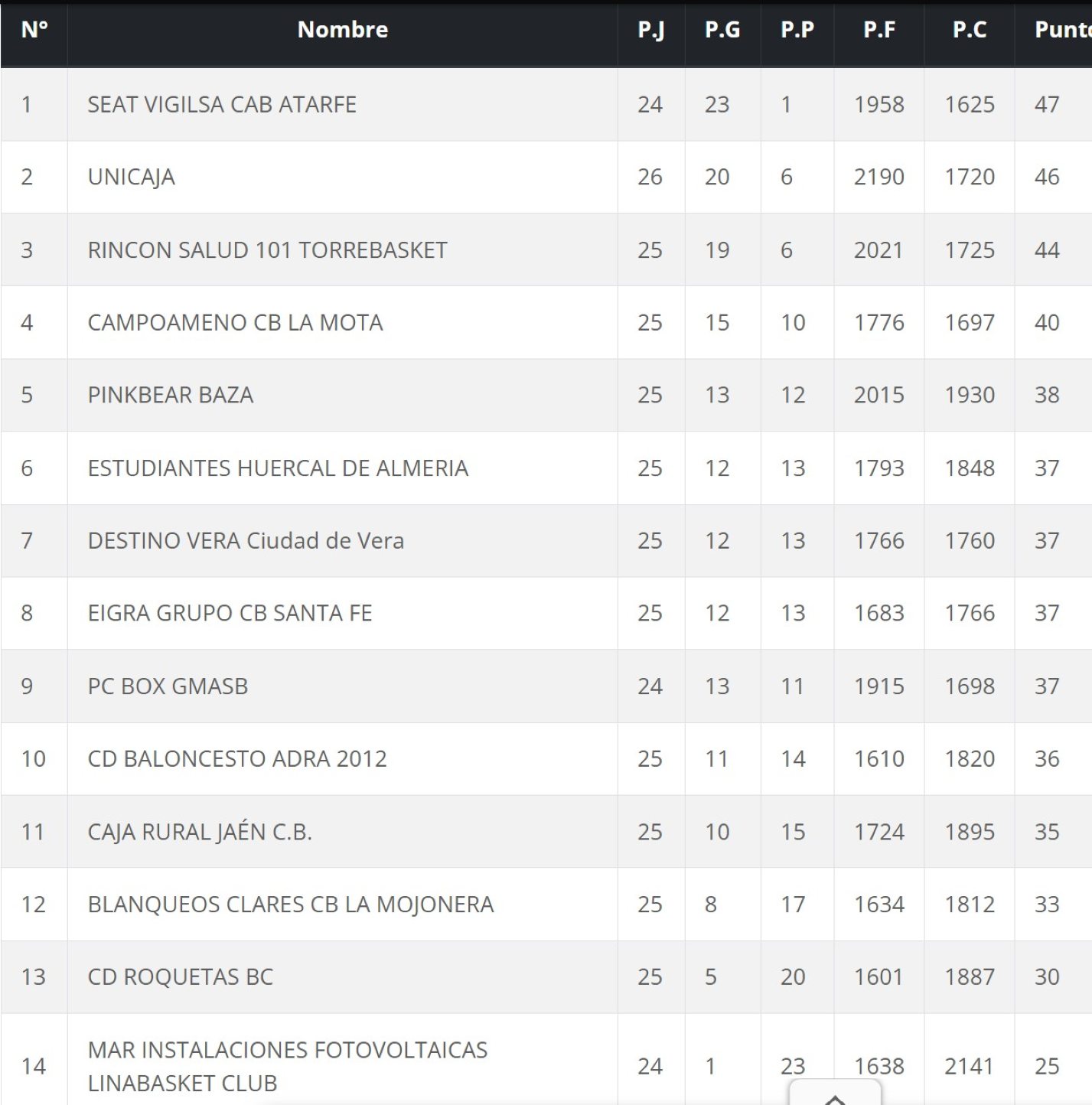
Task: Select CD BALONCESTO ADRA 2012
Action: [237, 759]
